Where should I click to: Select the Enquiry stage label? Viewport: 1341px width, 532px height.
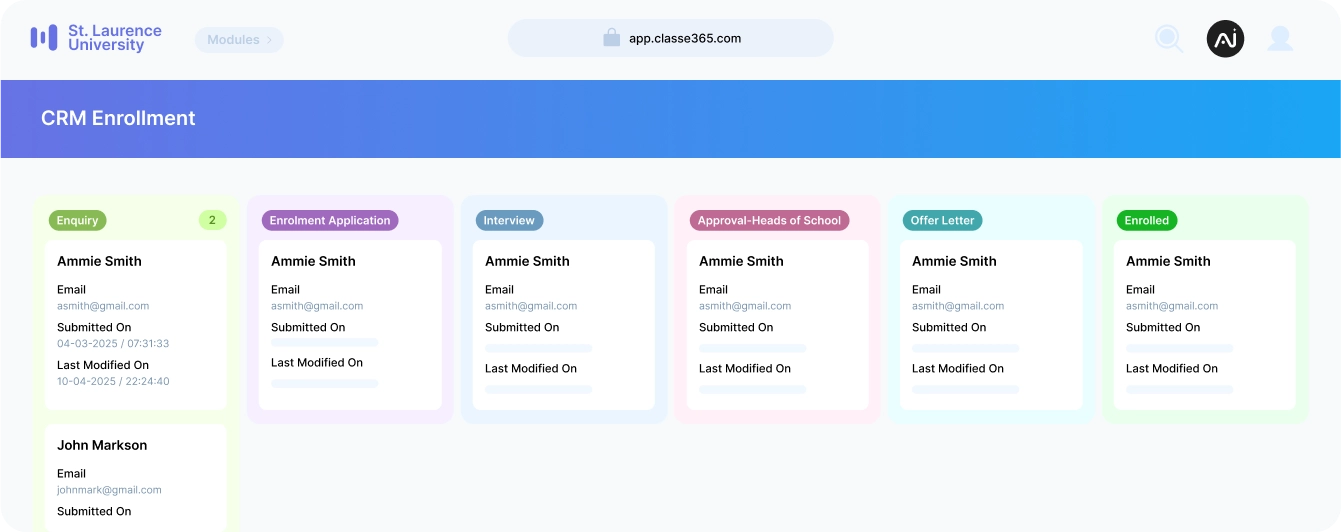78,220
